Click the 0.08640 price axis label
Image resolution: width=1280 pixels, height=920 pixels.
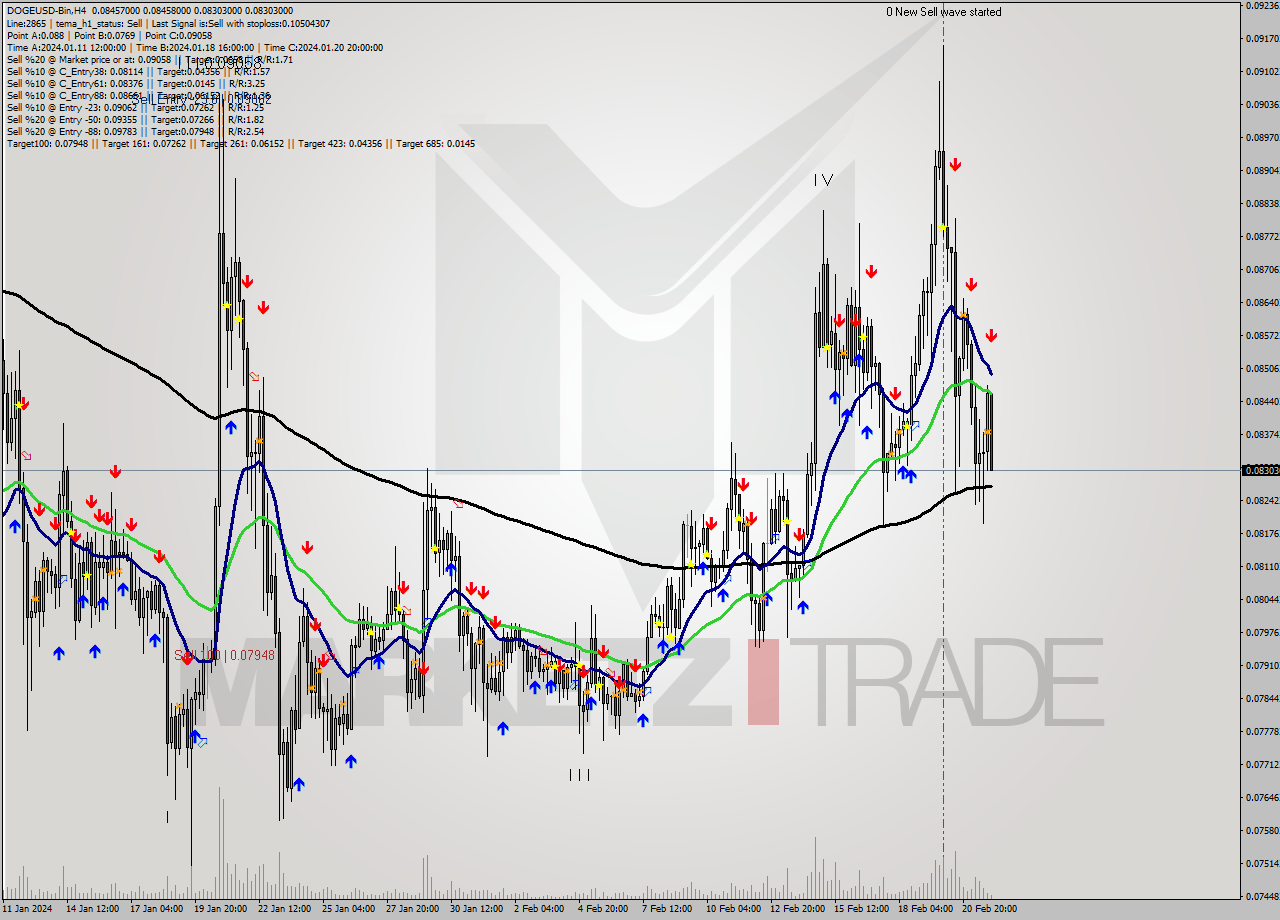pyautogui.click(x=1263, y=302)
